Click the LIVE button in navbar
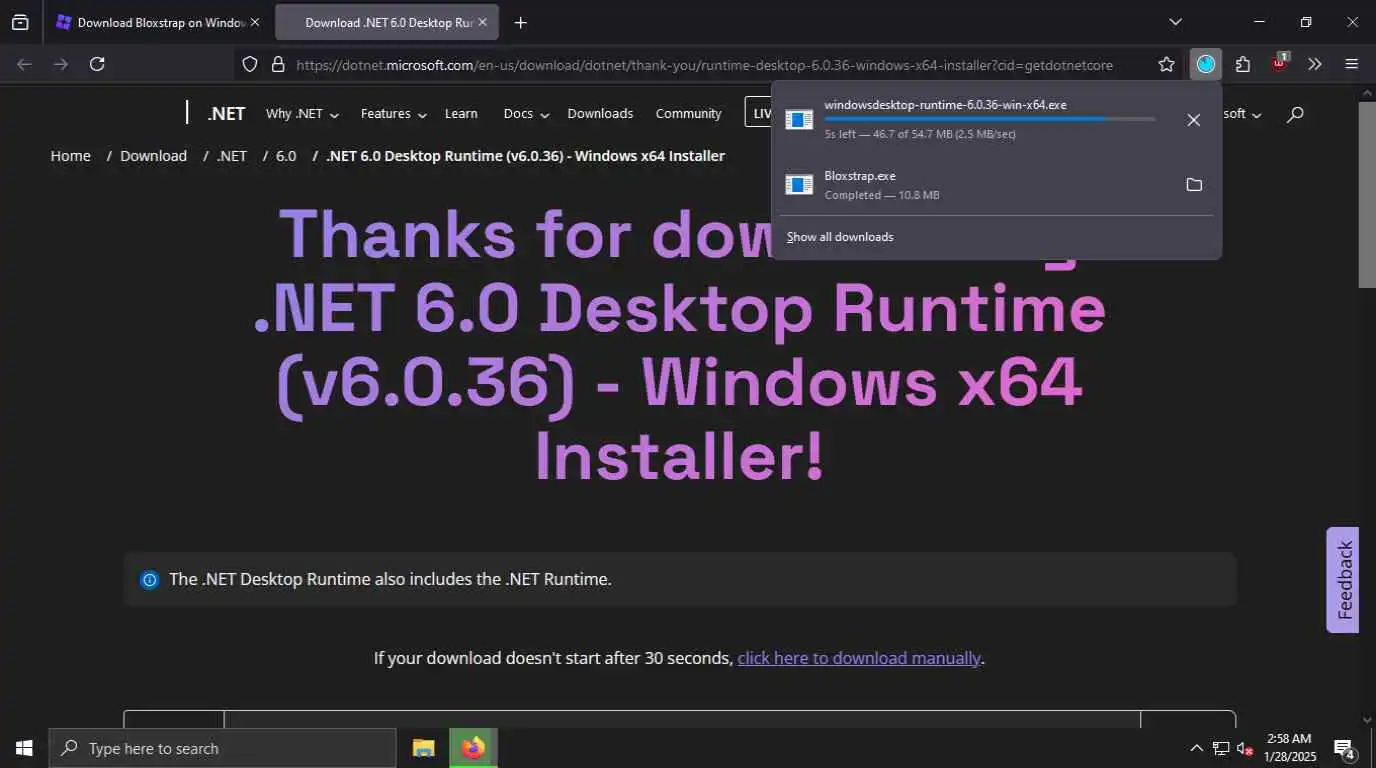1376x768 pixels. click(759, 113)
